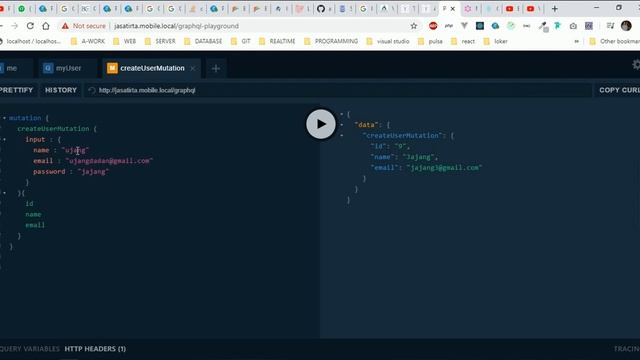Collapse the "data" object in response

coord(342,125)
